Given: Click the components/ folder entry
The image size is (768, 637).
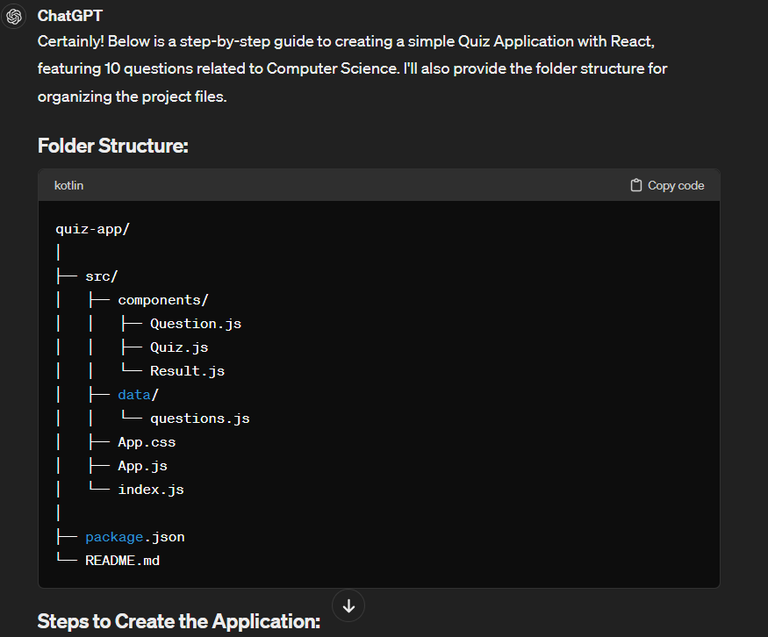Looking at the screenshot, I should pos(163,300).
